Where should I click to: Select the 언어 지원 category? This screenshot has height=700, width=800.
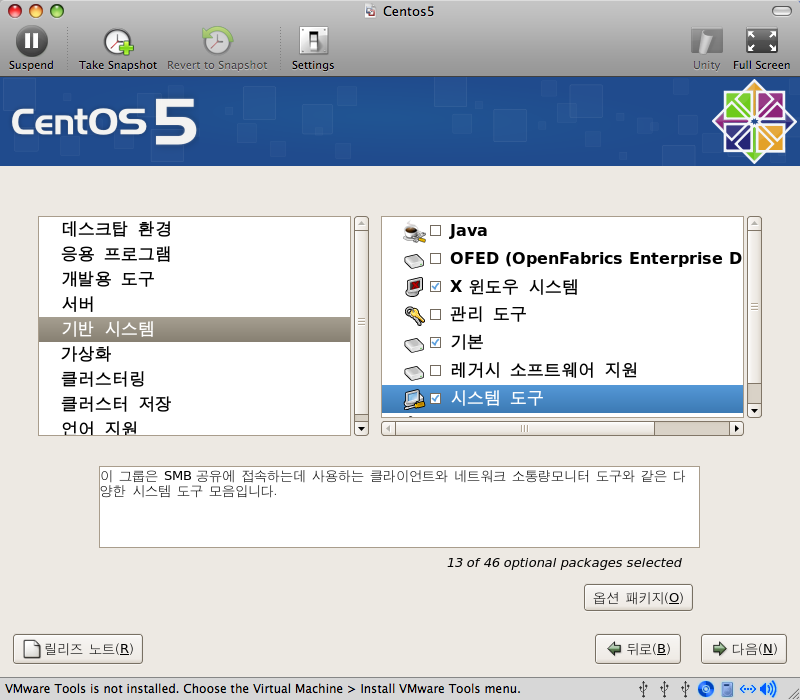pos(194,427)
